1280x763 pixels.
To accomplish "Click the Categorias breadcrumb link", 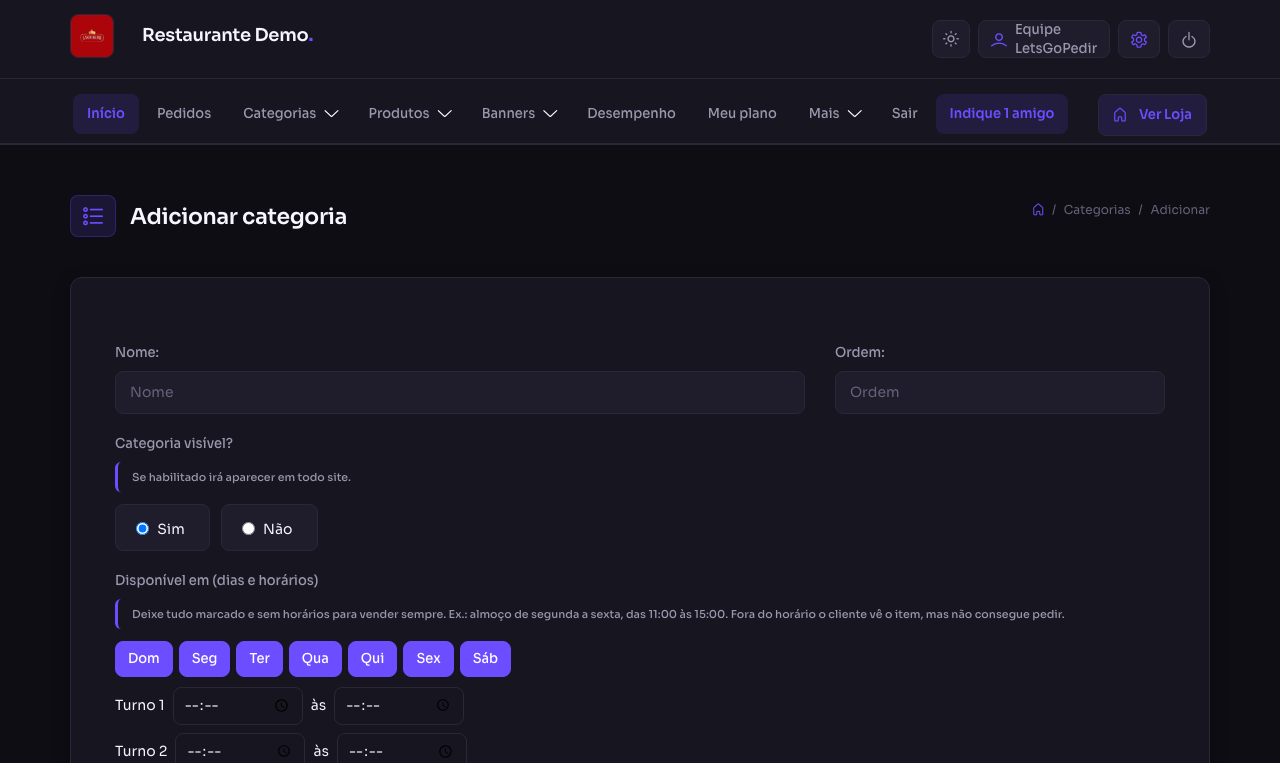I will pyautogui.click(x=1097, y=210).
